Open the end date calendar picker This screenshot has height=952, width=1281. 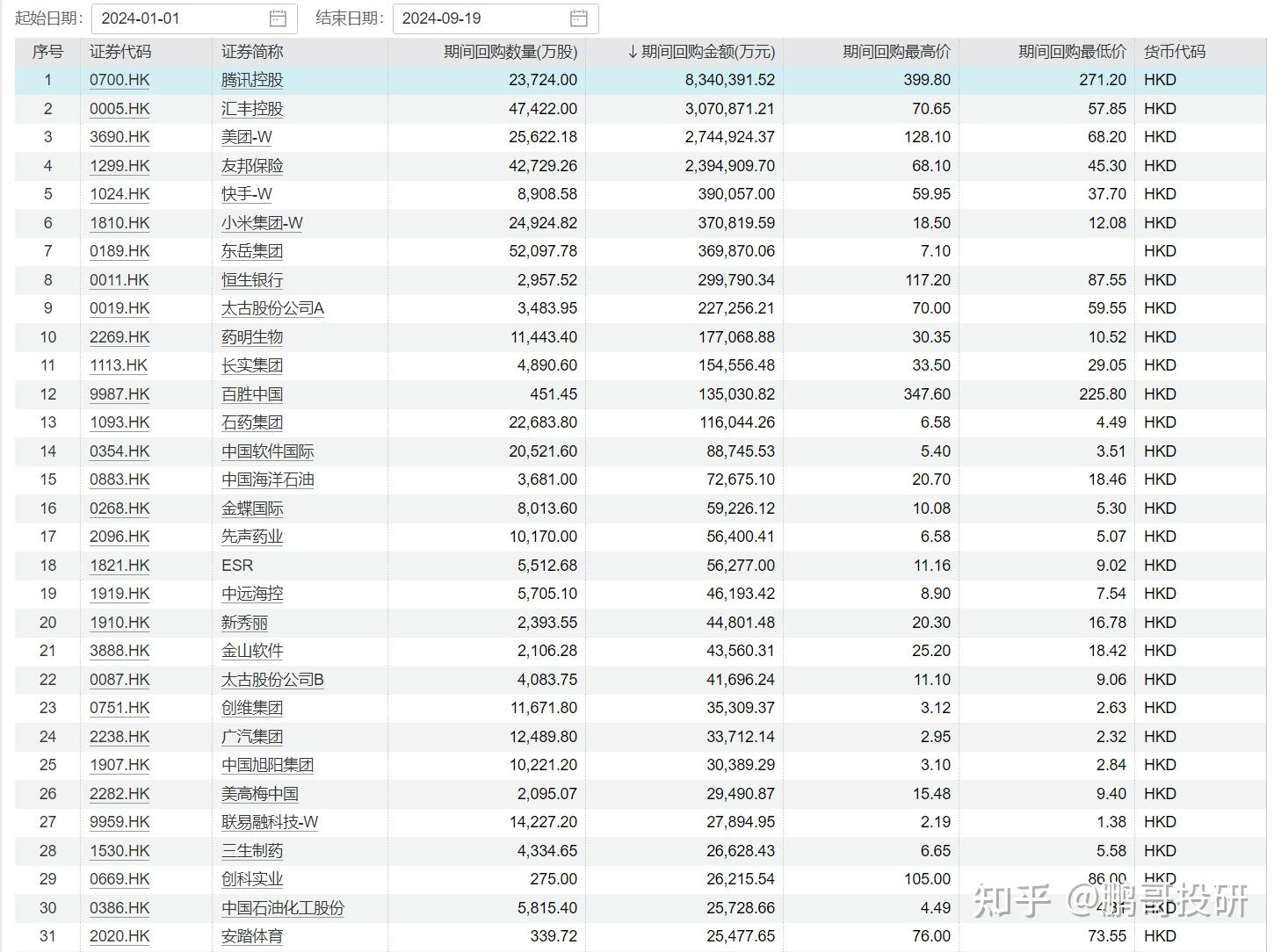click(578, 18)
